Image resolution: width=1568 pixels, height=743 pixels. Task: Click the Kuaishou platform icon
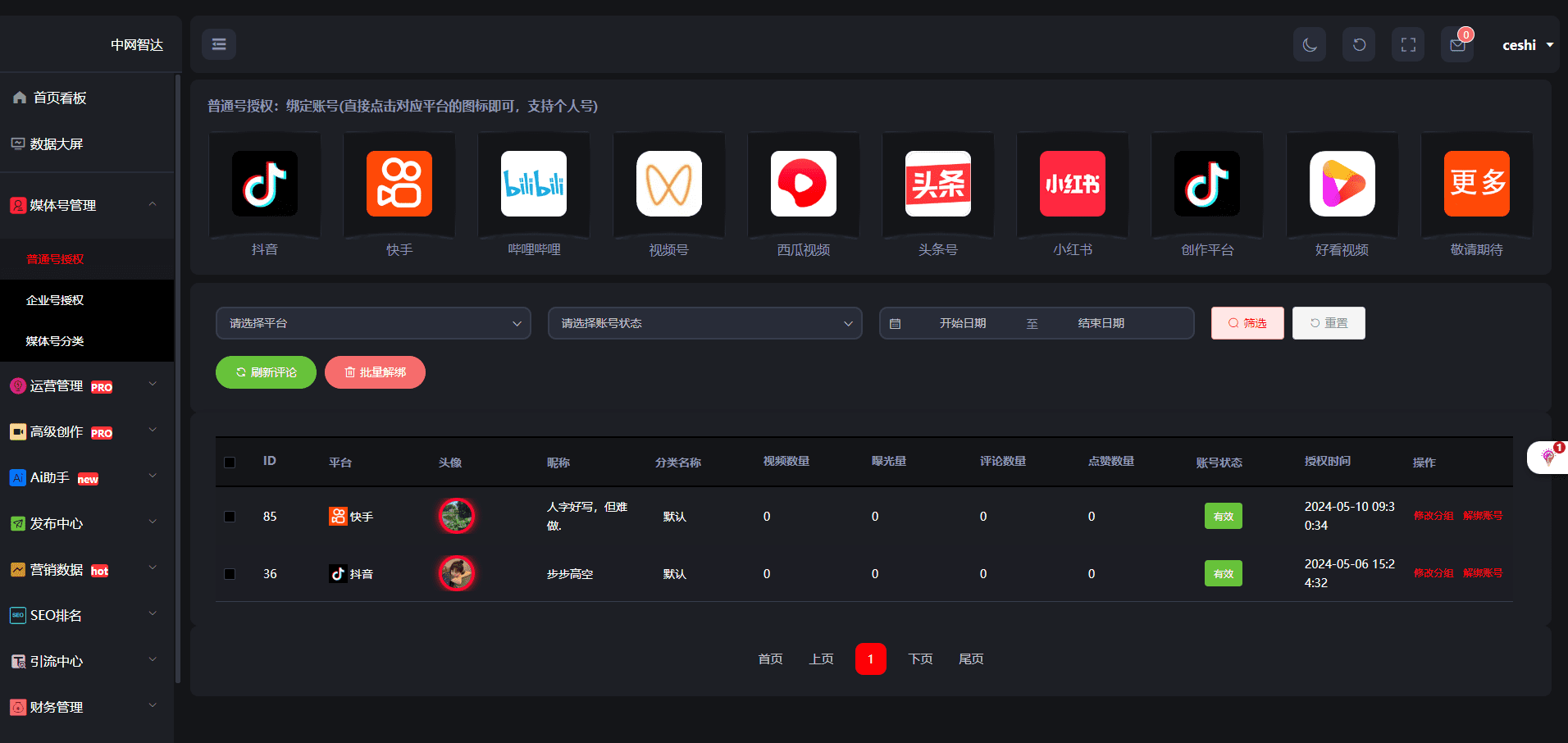click(399, 184)
